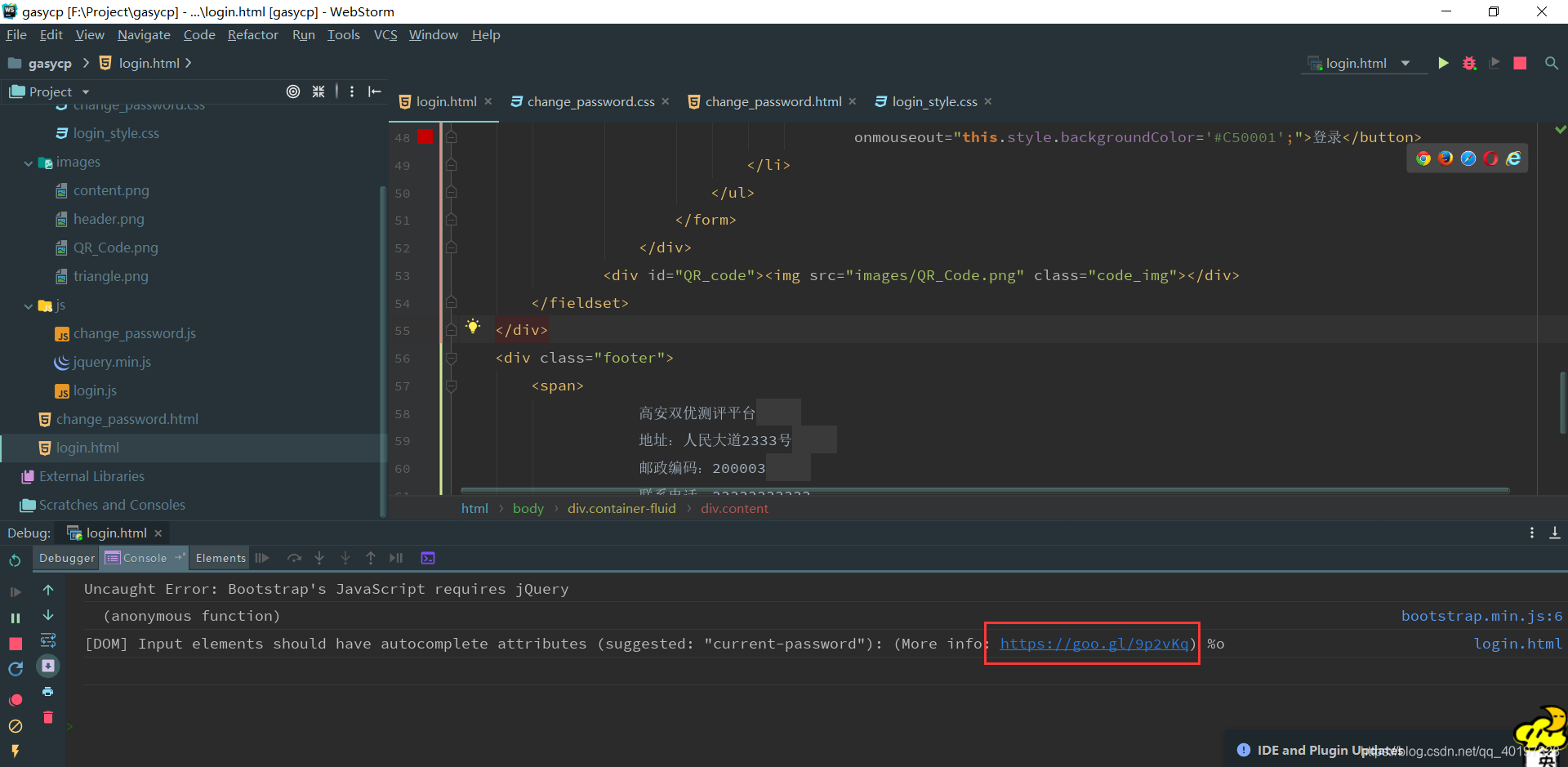Collapse the images folder in Project tree
The width and height of the screenshot is (1568, 767).
point(27,162)
